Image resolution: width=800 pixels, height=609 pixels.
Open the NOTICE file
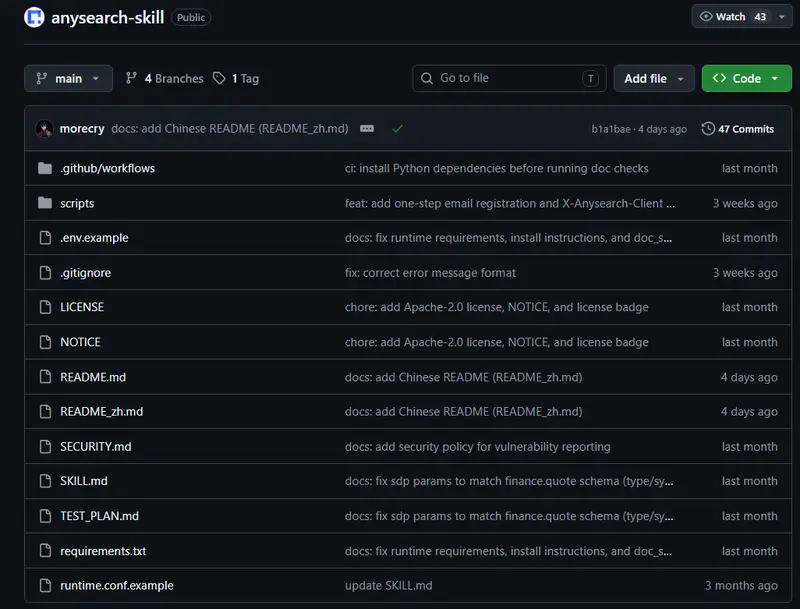tap(80, 342)
